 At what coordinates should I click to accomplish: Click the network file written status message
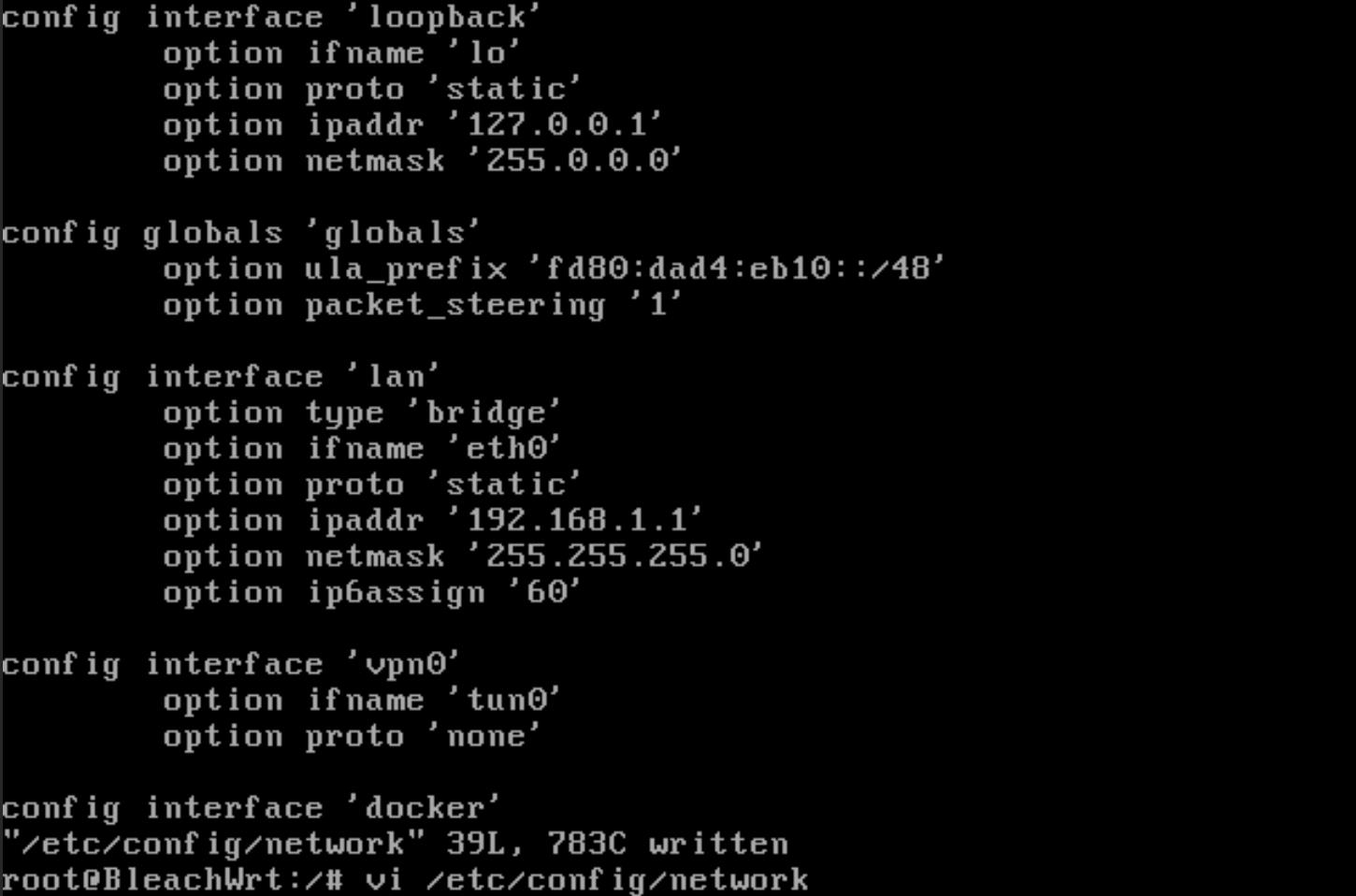click(x=395, y=844)
